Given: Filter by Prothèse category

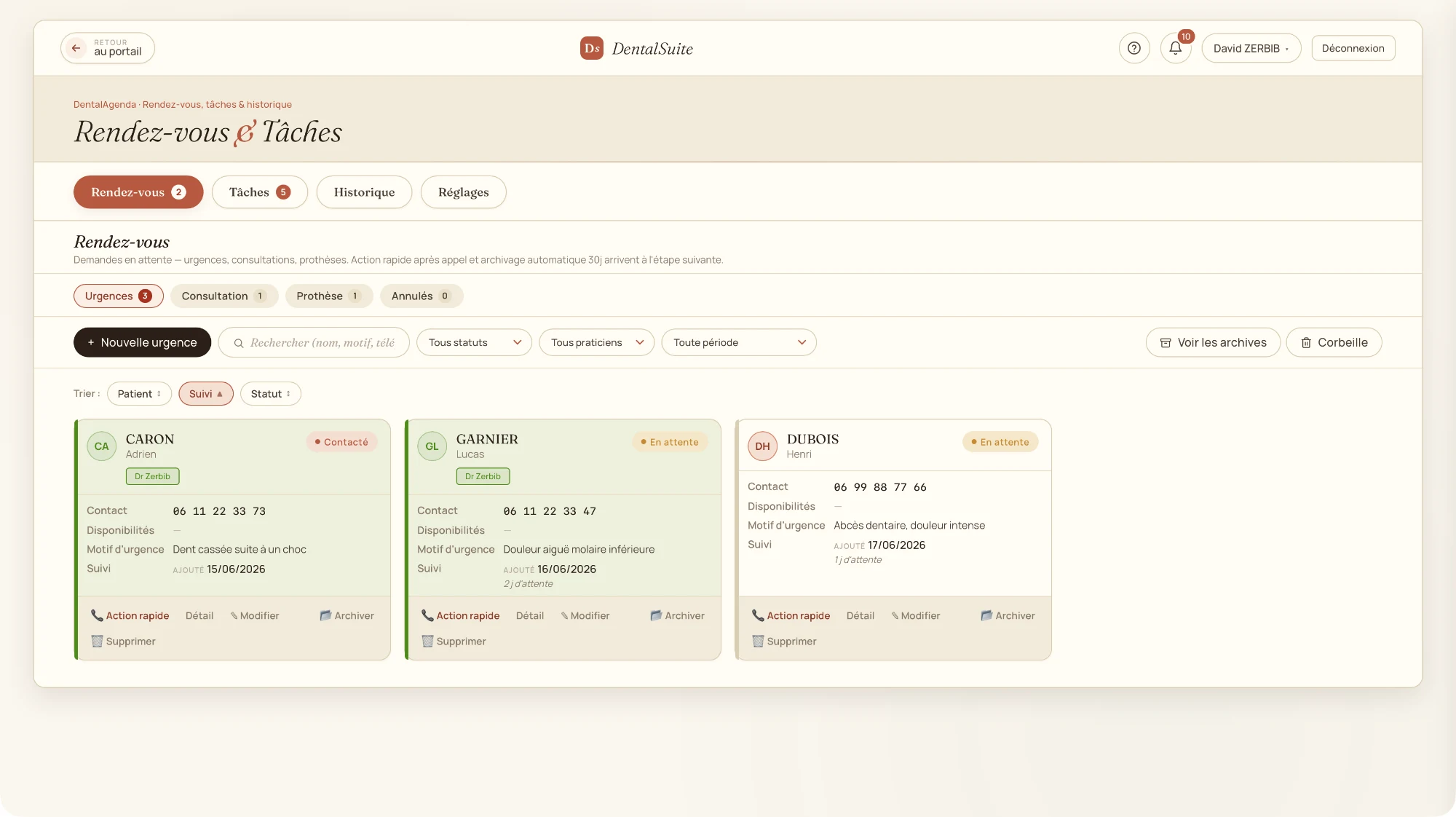Looking at the screenshot, I should click(x=329, y=296).
